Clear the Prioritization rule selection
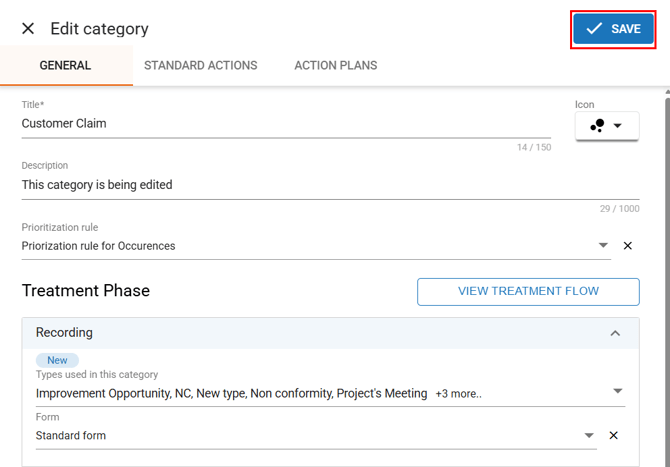Viewport: 670px width, 467px height. pyautogui.click(x=628, y=246)
